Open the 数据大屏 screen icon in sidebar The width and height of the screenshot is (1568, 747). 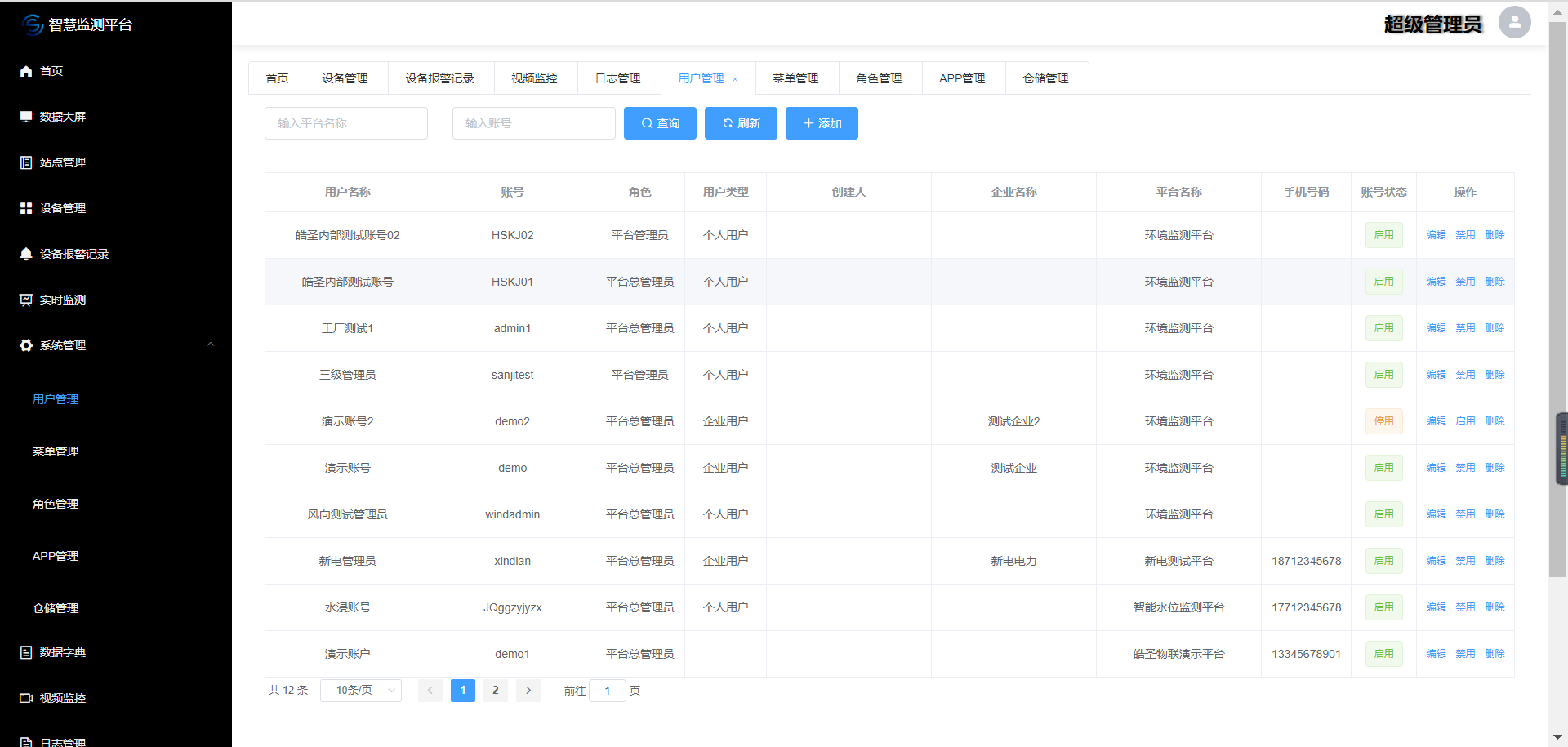click(x=26, y=117)
